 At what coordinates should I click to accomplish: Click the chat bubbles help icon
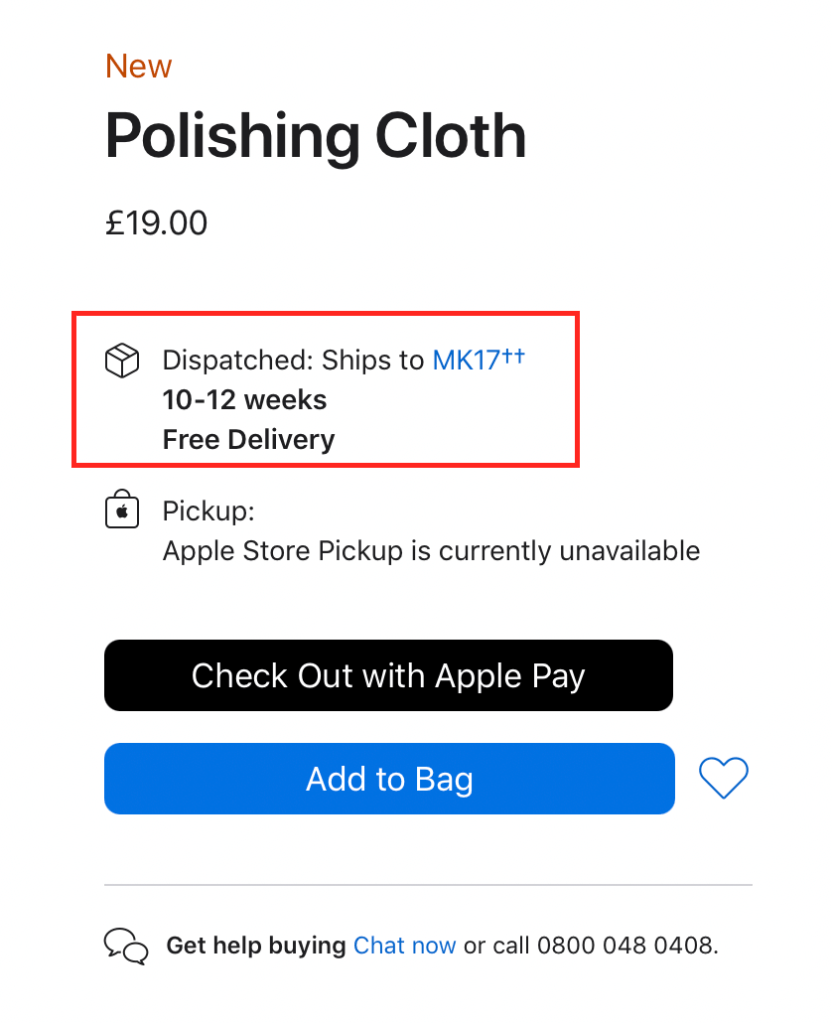[126, 945]
